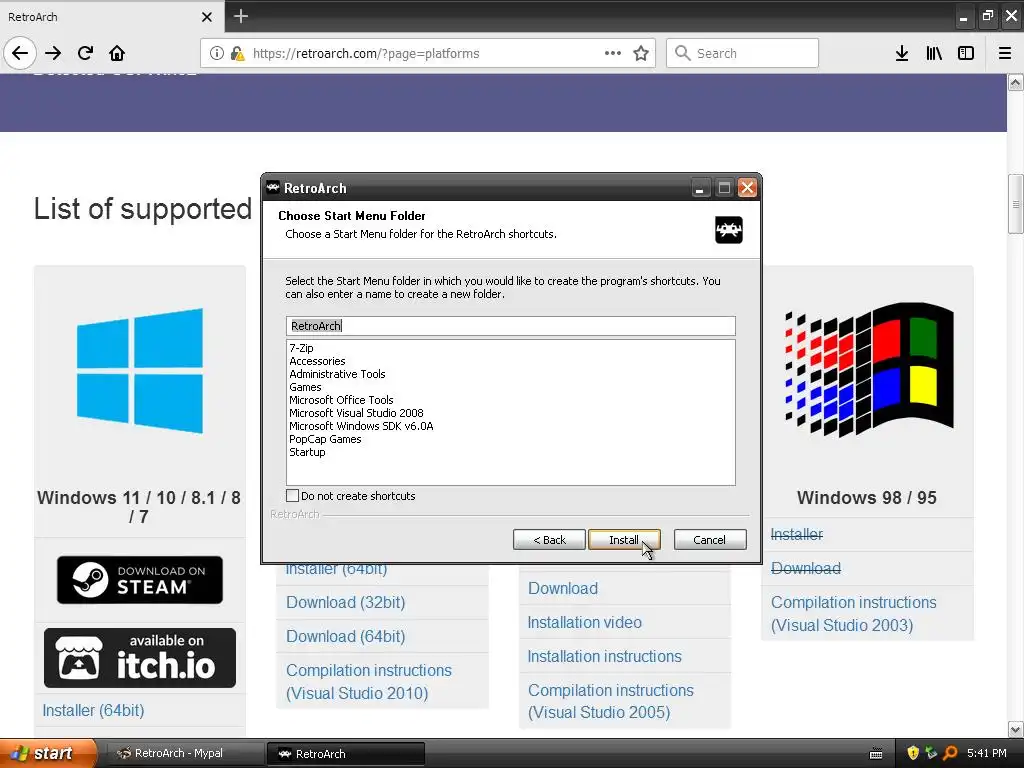The height and width of the screenshot is (768, 1024).
Task: Select Startup in the folder list
Action: tap(308, 453)
